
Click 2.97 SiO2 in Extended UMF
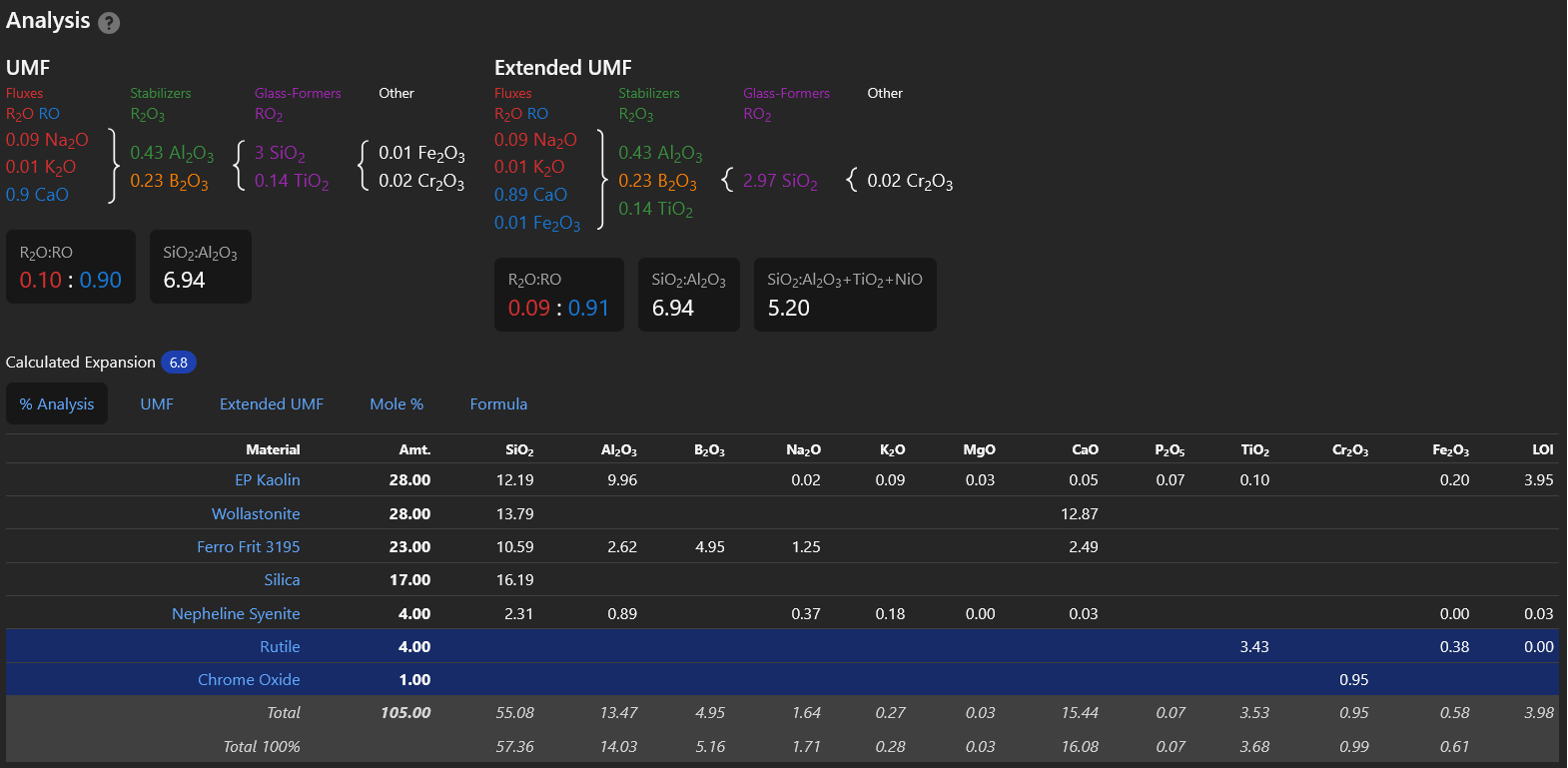click(780, 182)
